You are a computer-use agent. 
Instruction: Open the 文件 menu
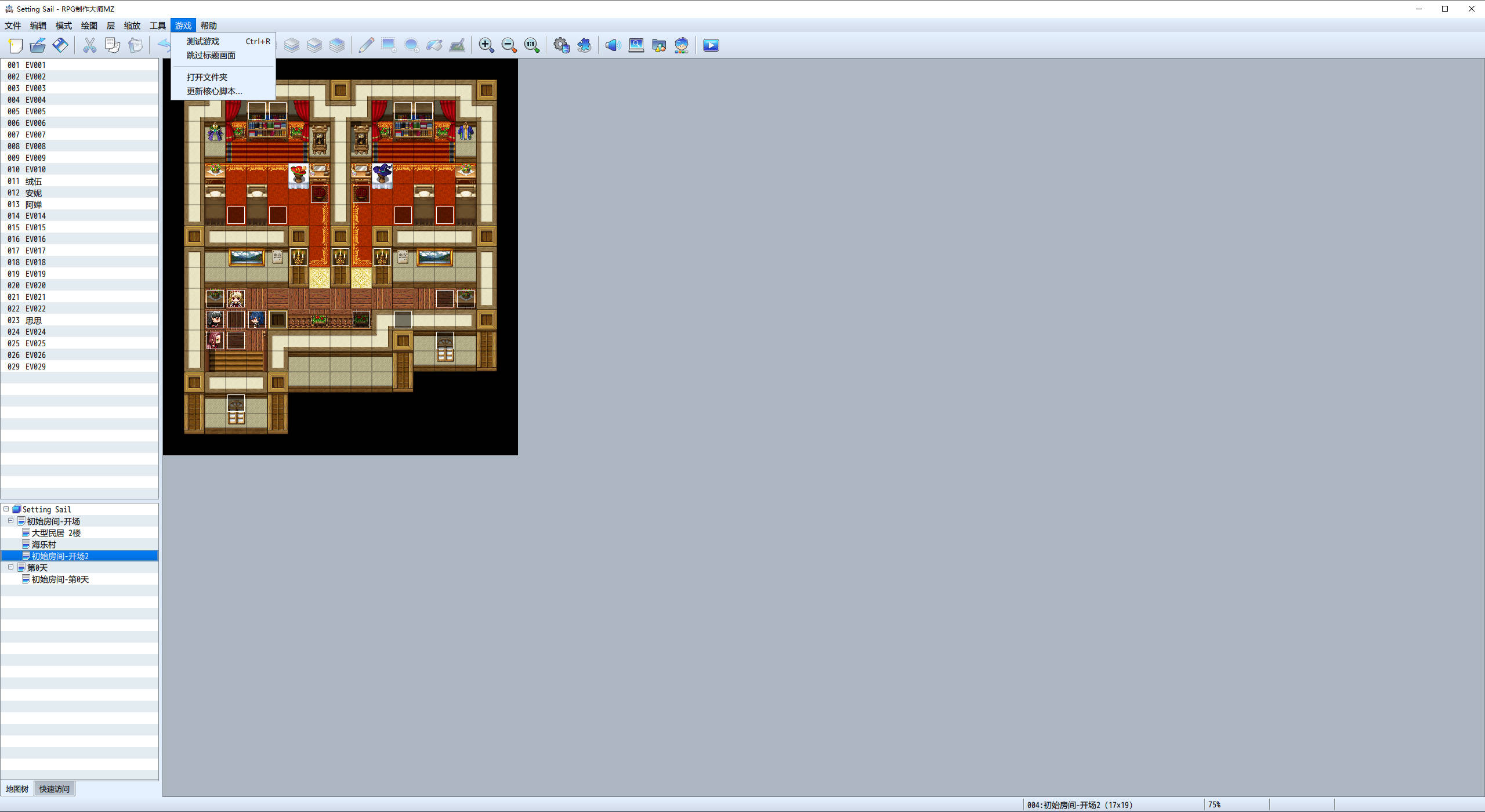click(x=13, y=26)
